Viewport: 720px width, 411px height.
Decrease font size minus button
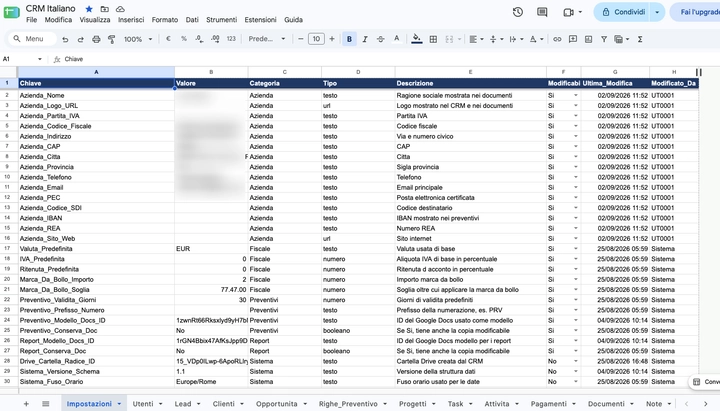pos(300,39)
